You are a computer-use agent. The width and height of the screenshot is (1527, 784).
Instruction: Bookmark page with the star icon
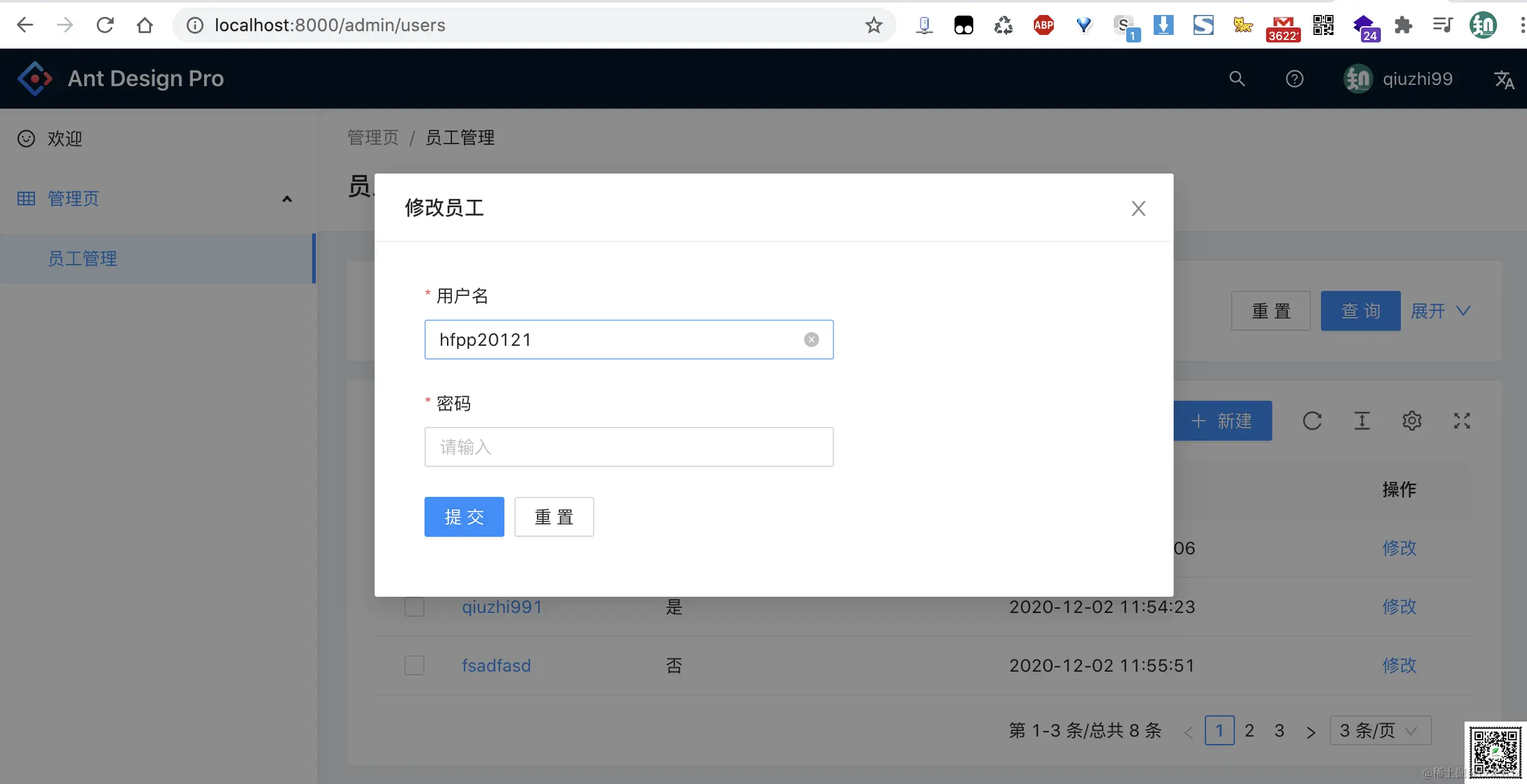pyautogui.click(x=873, y=25)
